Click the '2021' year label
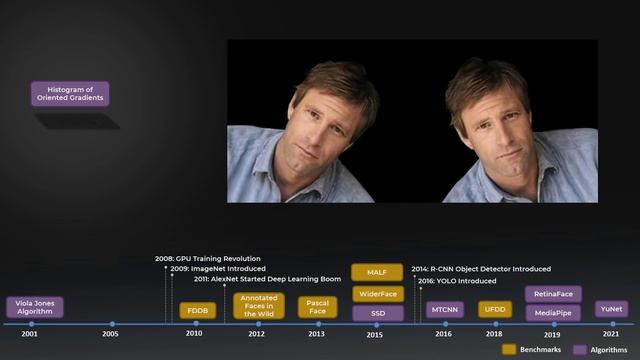640x360 pixels. point(611,334)
